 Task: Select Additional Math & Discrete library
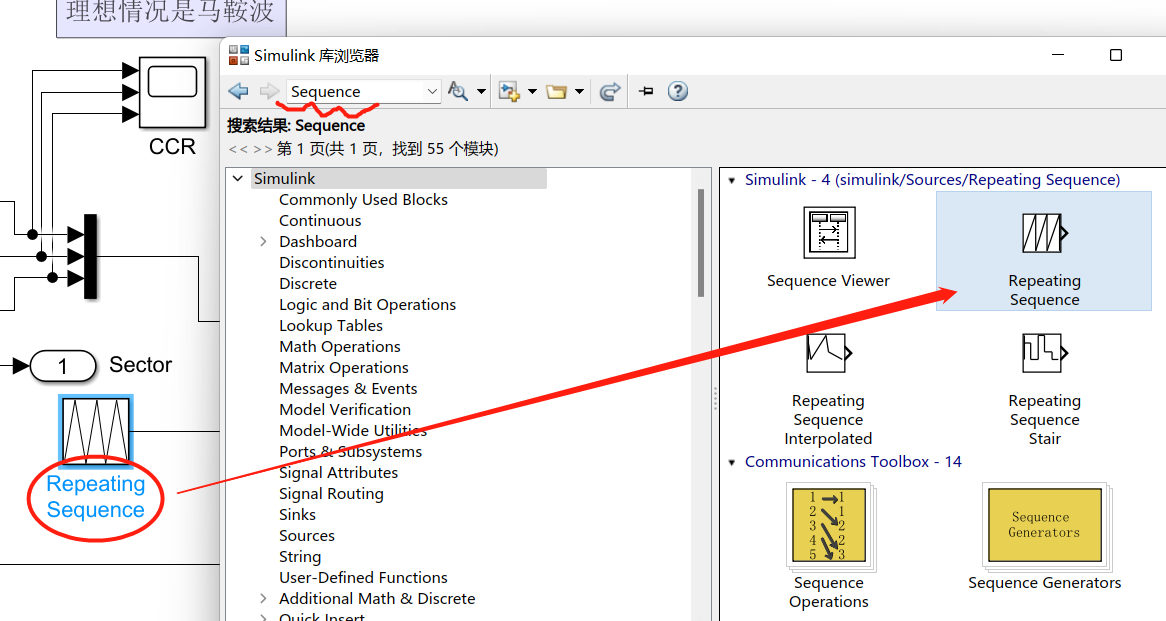[377, 598]
